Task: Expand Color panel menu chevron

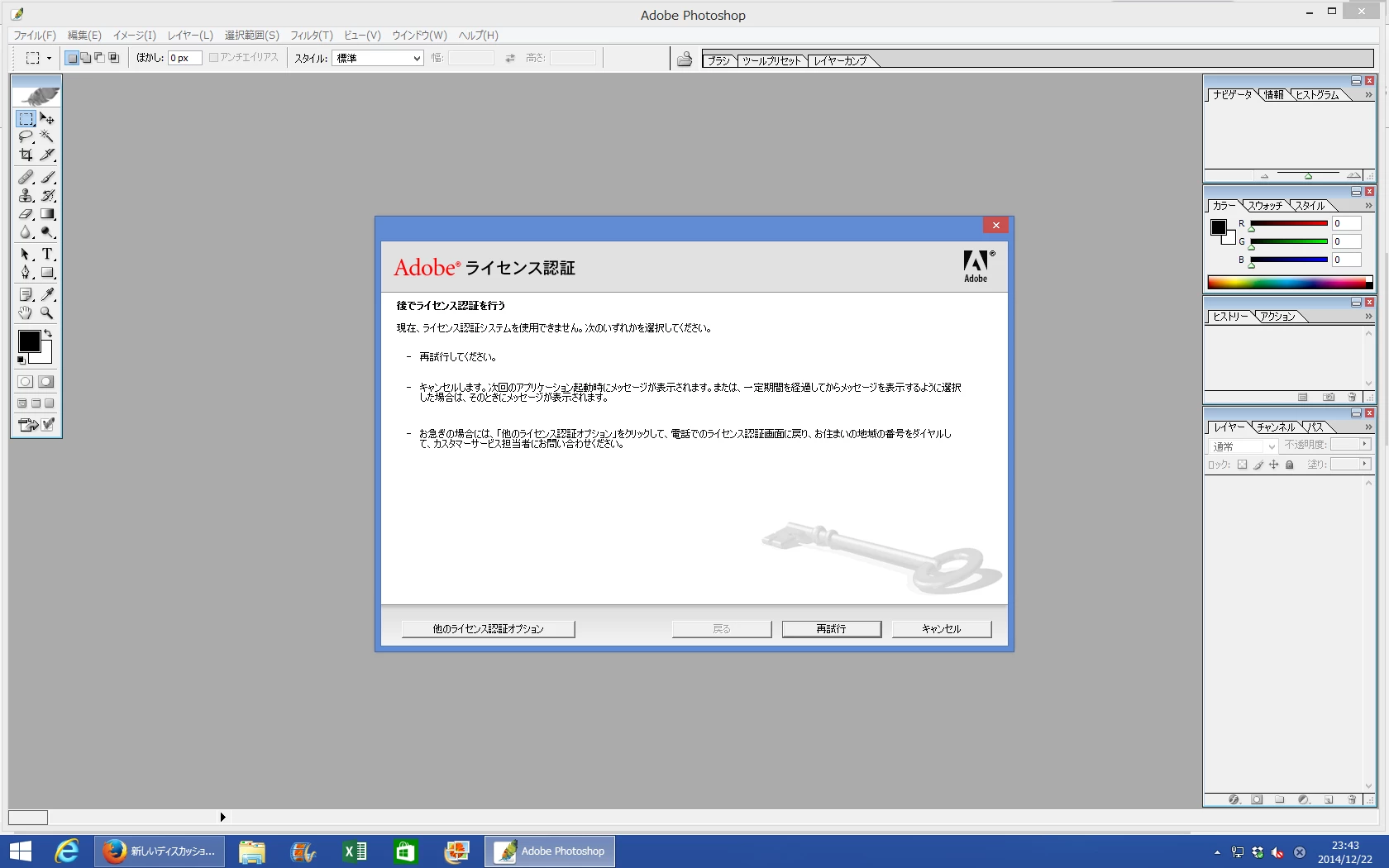Action: (x=1368, y=206)
